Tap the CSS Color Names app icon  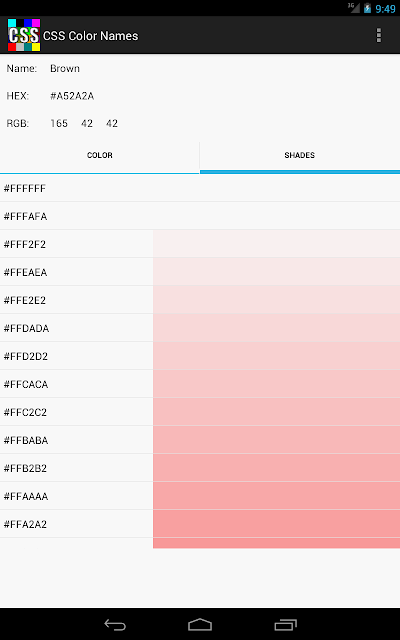(24, 35)
